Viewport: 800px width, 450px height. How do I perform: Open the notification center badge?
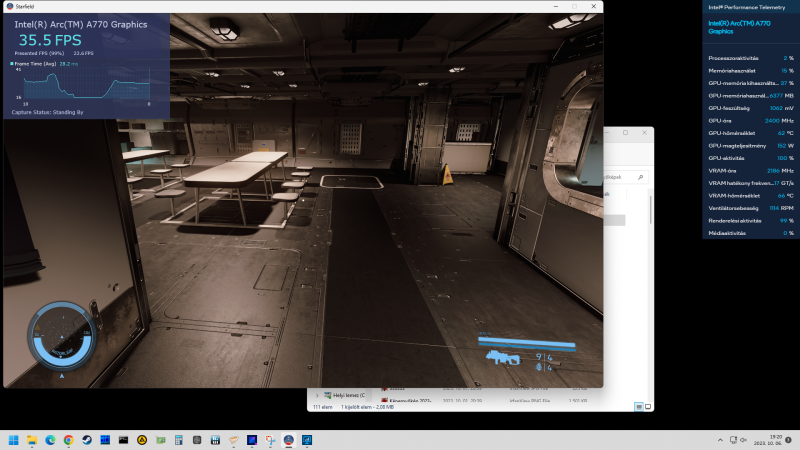pos(788,440)
